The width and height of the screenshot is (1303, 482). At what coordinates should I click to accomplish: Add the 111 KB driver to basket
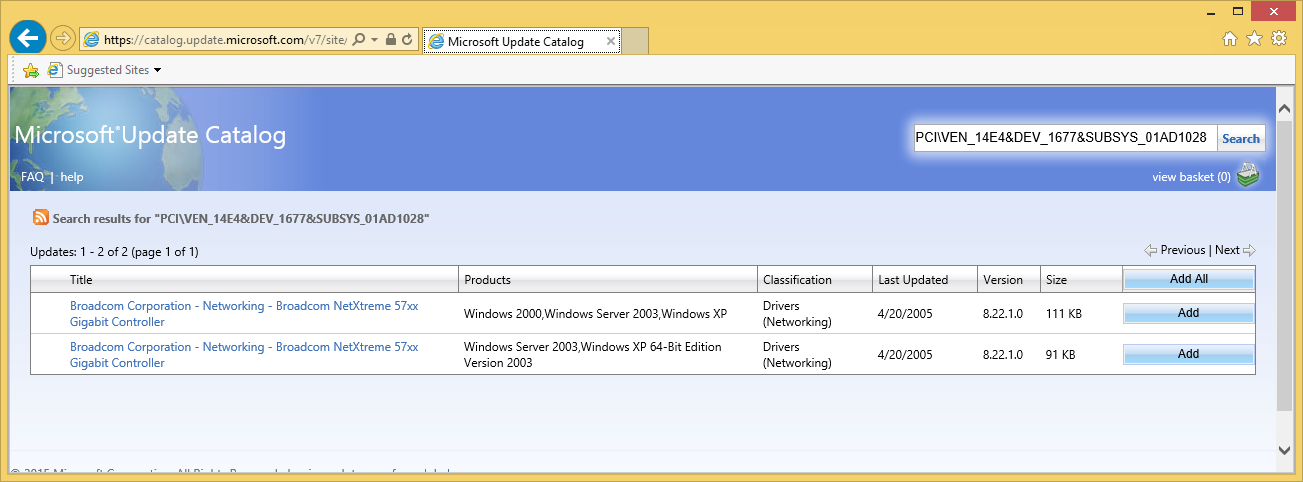pos(1188,313)
